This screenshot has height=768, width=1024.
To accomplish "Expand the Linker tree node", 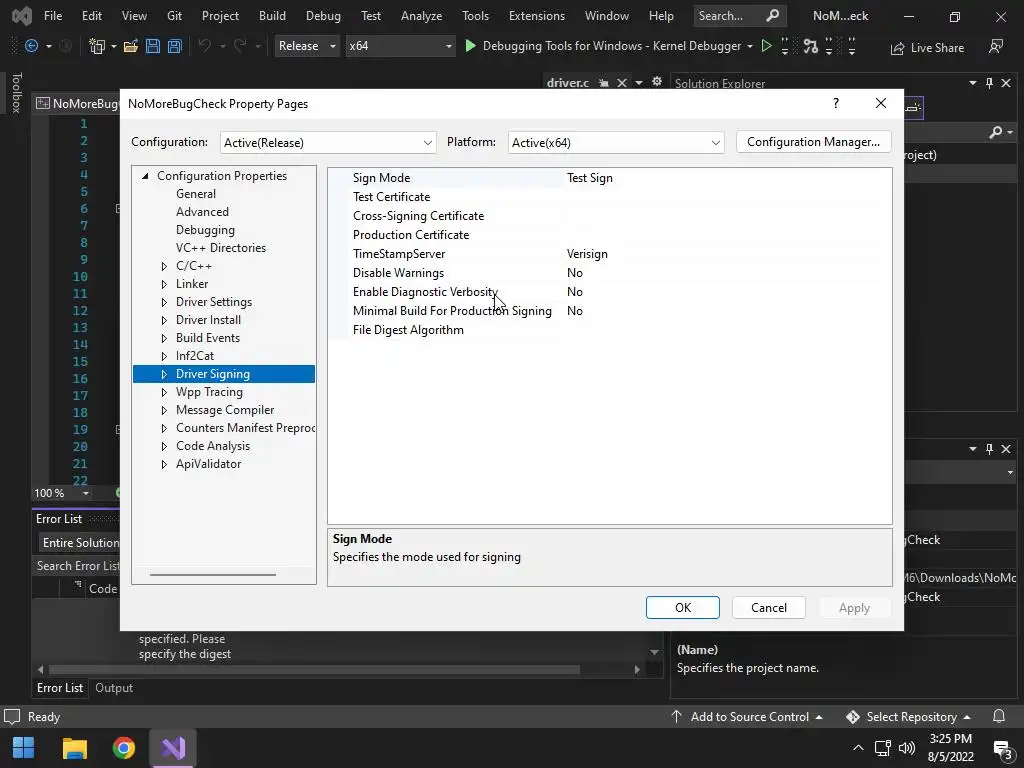I will click(x=164, y=284).
